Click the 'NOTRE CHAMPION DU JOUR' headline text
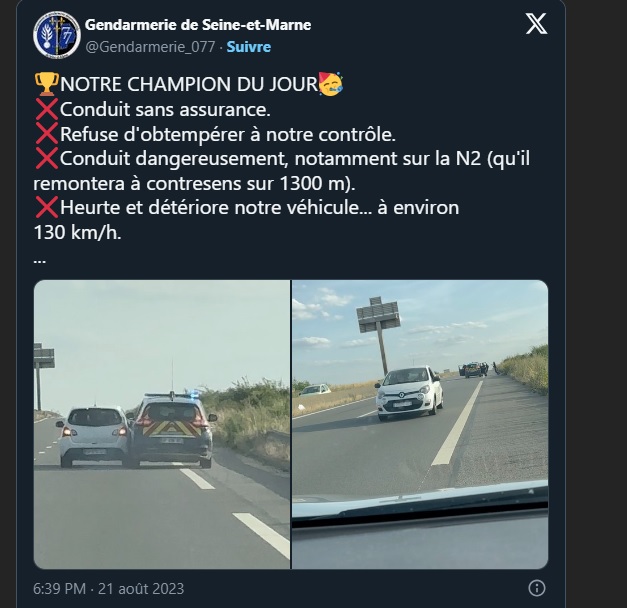 click(188, 85)
